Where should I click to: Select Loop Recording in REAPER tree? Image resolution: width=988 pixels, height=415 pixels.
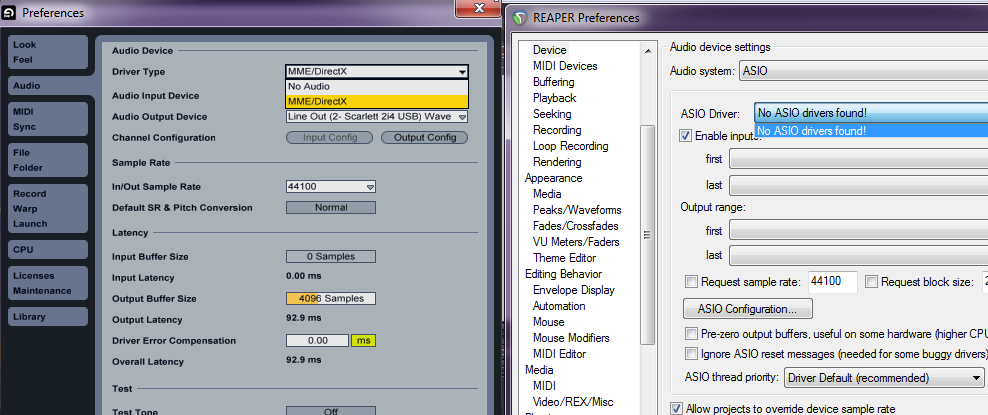(570, 146)
